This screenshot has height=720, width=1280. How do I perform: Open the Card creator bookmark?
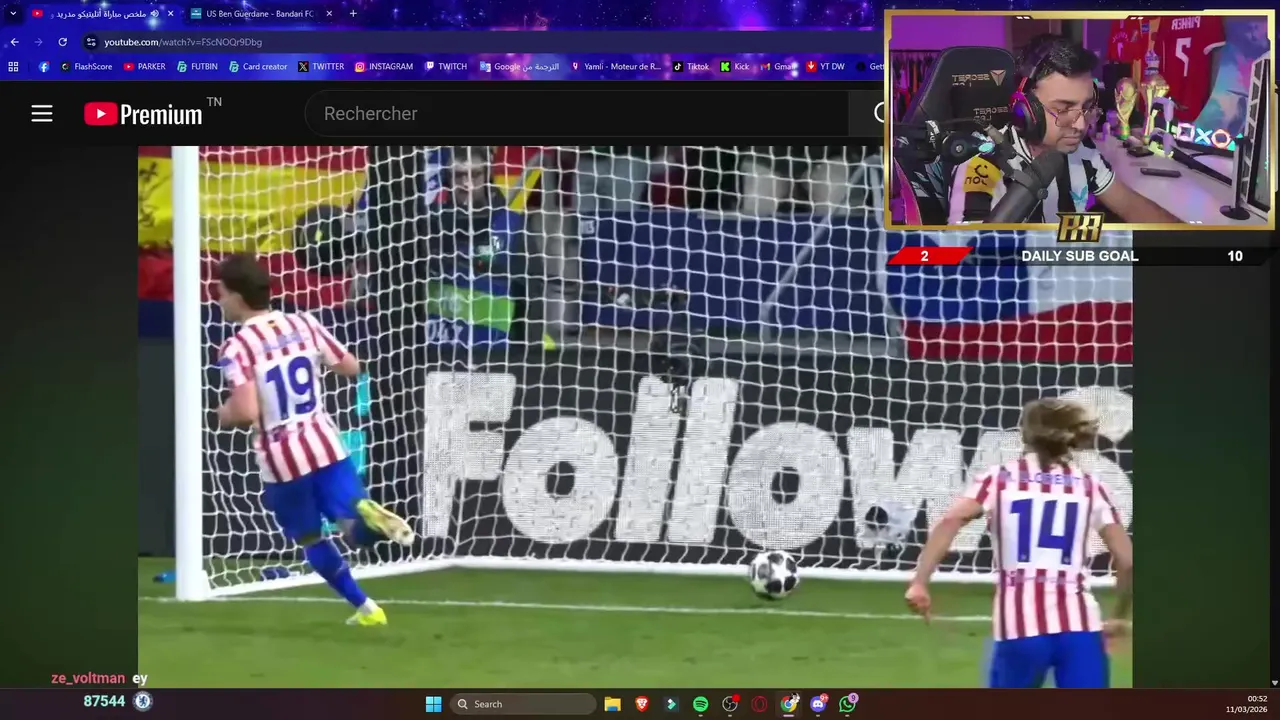pyautogui.click(x=258, y=67)
